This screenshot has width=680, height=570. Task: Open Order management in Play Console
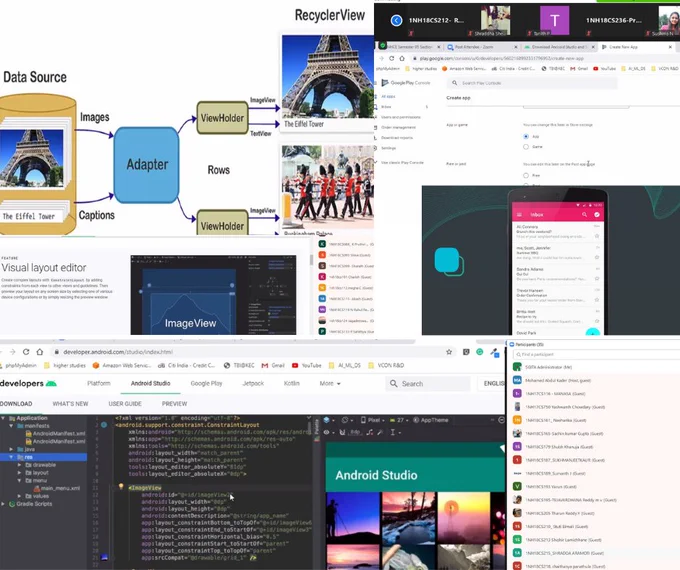pos(399,127)
